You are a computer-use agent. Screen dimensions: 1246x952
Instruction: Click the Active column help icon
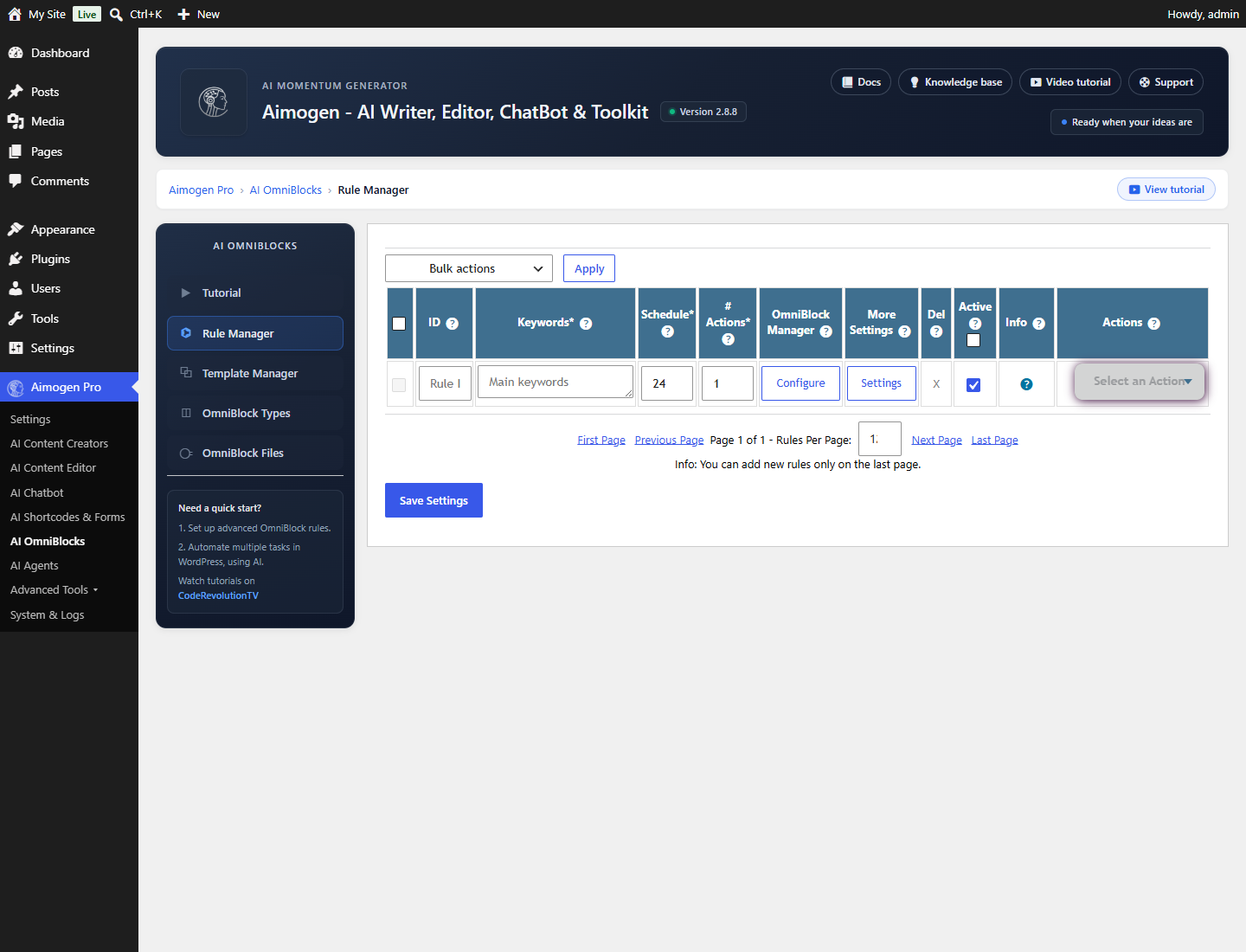[975, 324]
